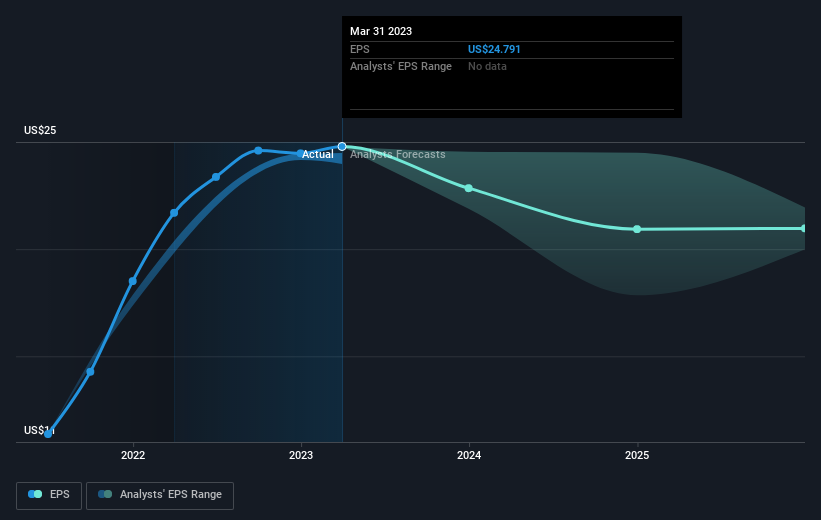Click the EPS legend color swatch
The height and width of the screenshot is (520, 821).
[x=35, y=494]
